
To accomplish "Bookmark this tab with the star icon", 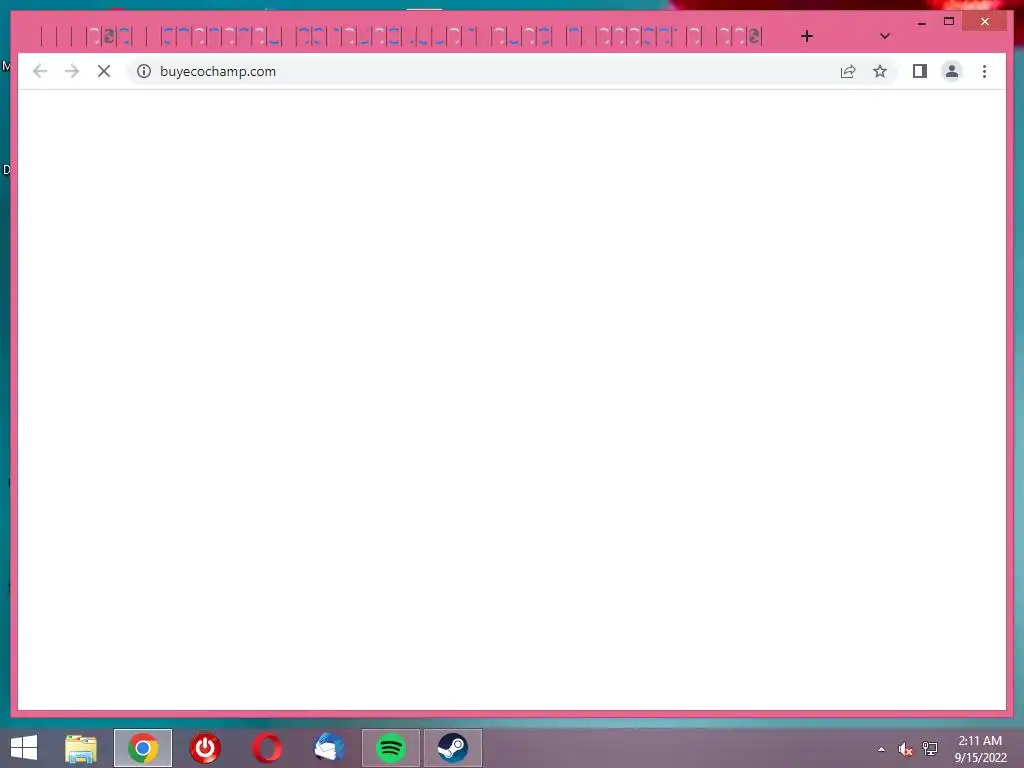I will (880, 71).
